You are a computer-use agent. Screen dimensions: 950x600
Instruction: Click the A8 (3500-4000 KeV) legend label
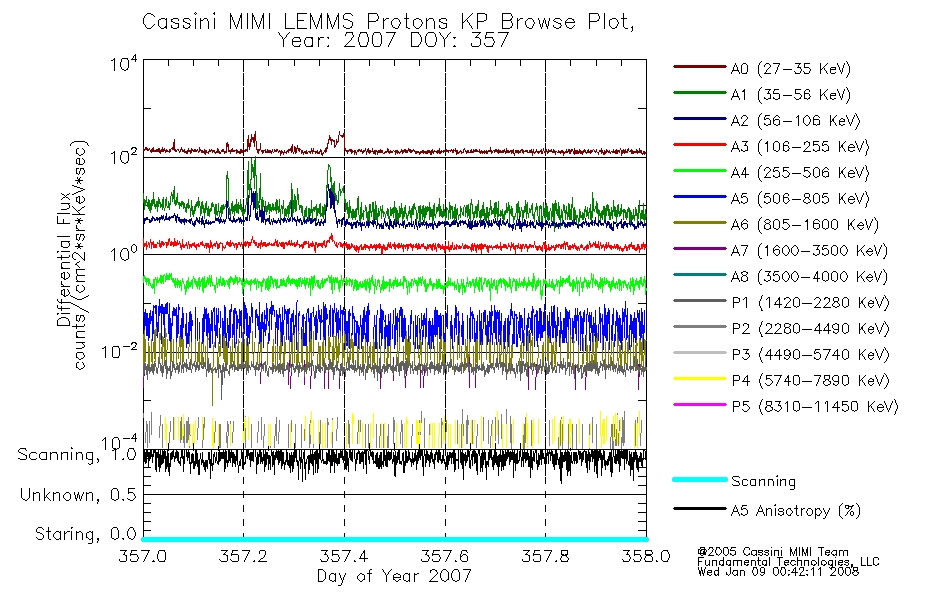tap(809, 277)
